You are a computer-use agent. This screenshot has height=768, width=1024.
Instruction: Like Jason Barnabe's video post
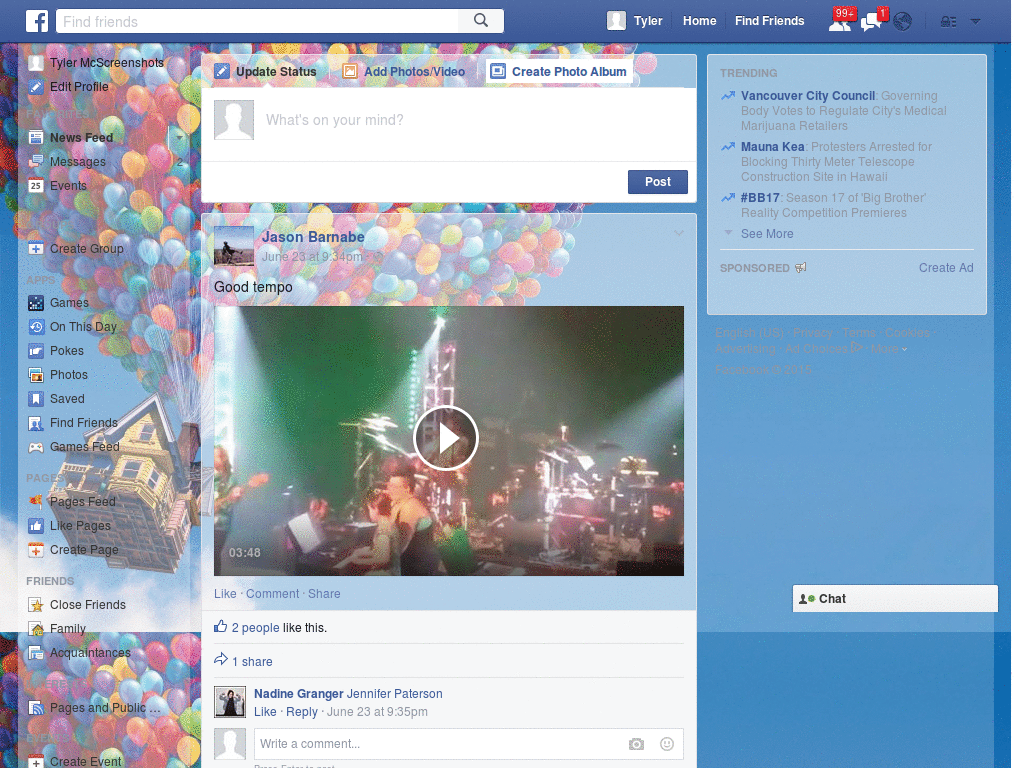[225, 594]
